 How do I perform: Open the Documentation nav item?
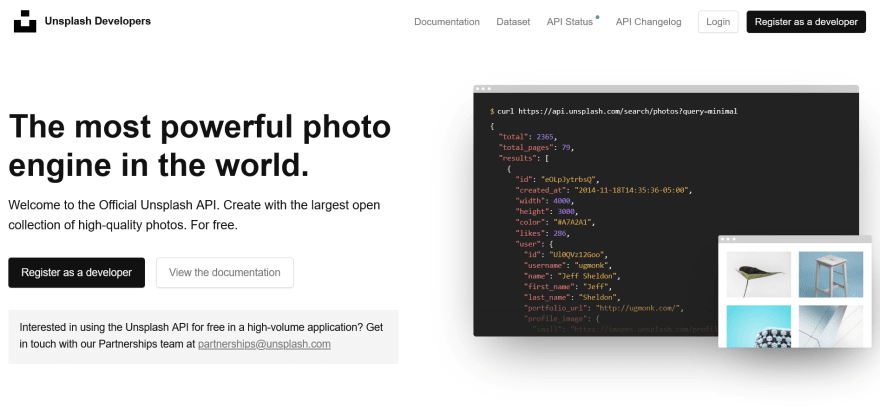(x=447, y=22)
